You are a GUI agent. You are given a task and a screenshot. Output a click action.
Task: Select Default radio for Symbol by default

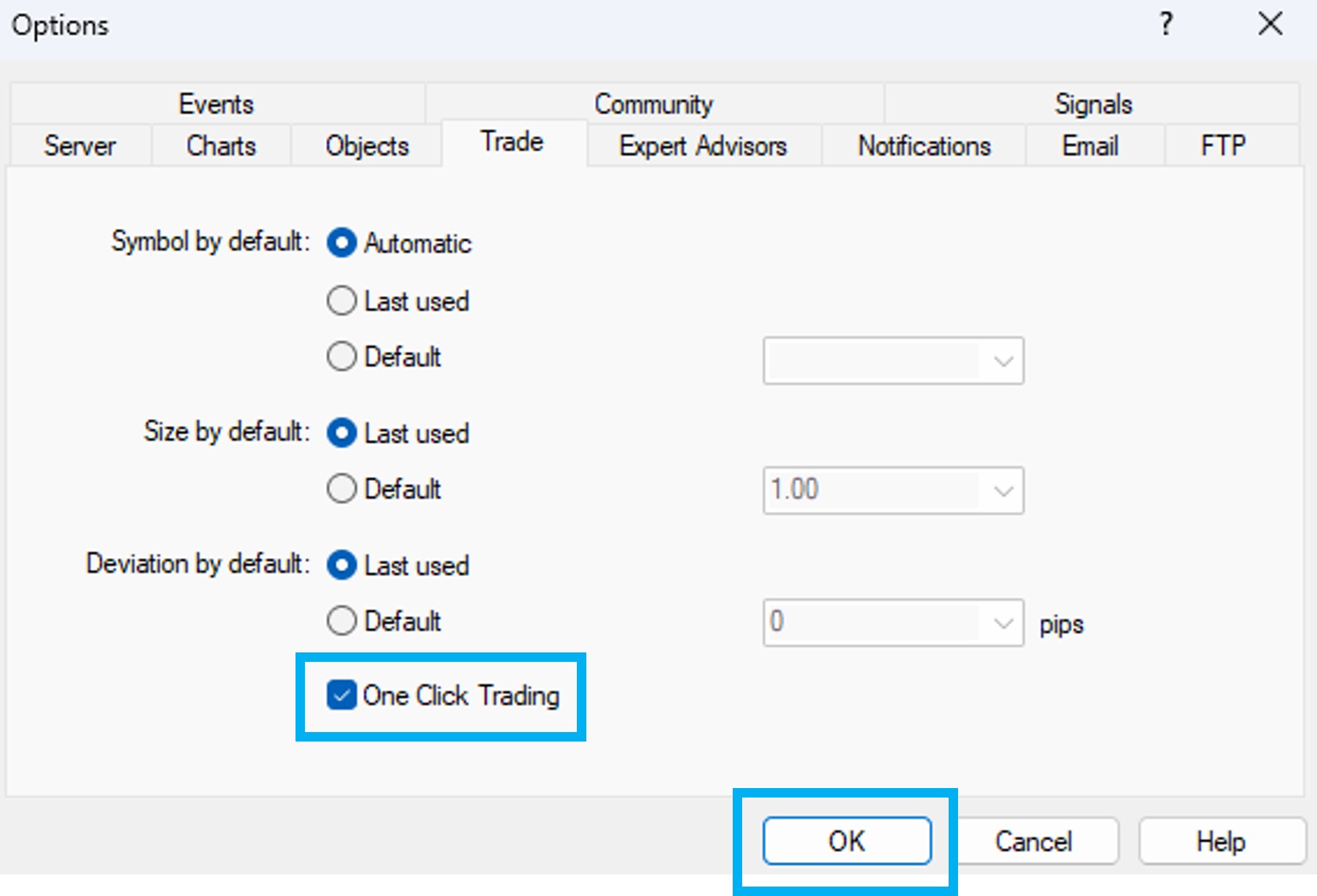pyautogui.click(x=341, y=356)
